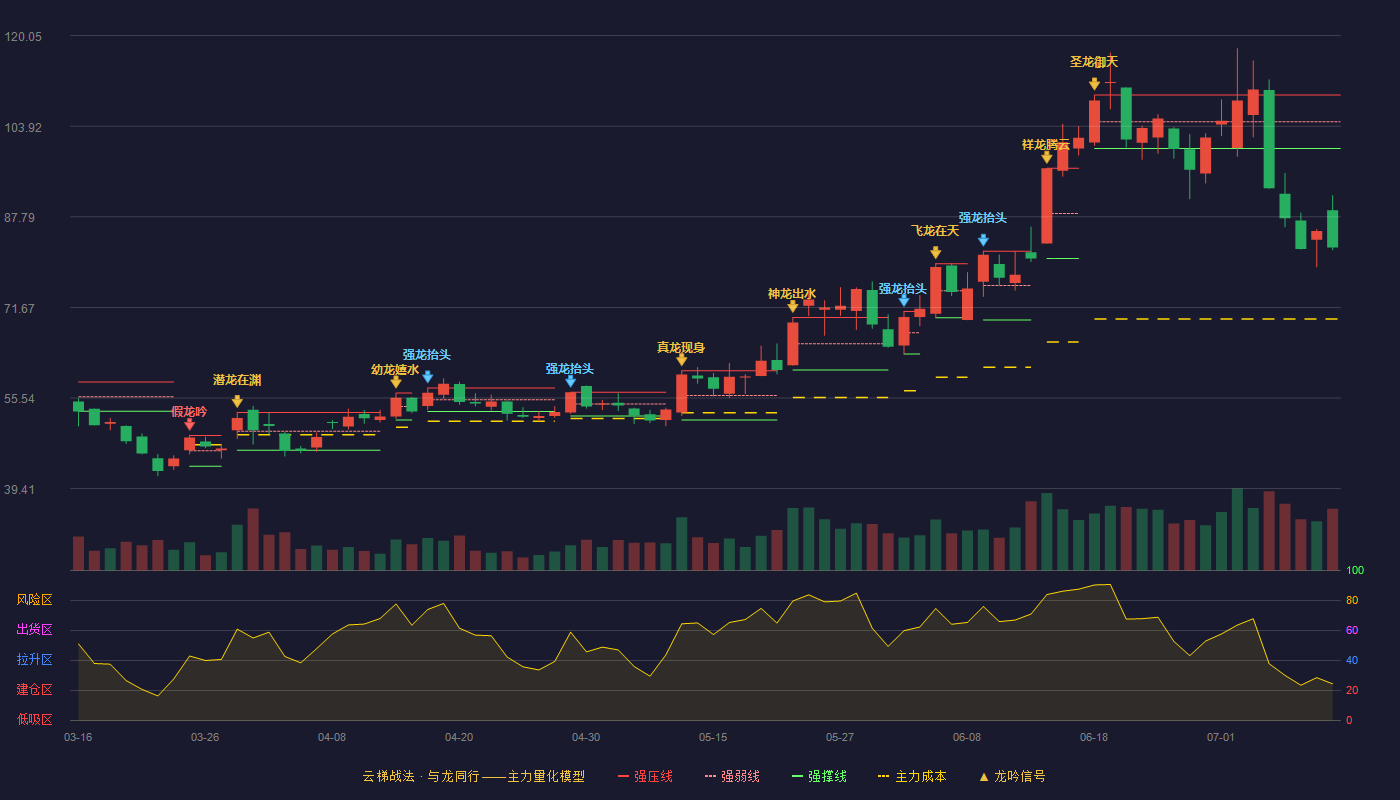The image size is (1400, 800).
Task: Toggle the 主力成本 legend entry
Action: pos(912,776)
